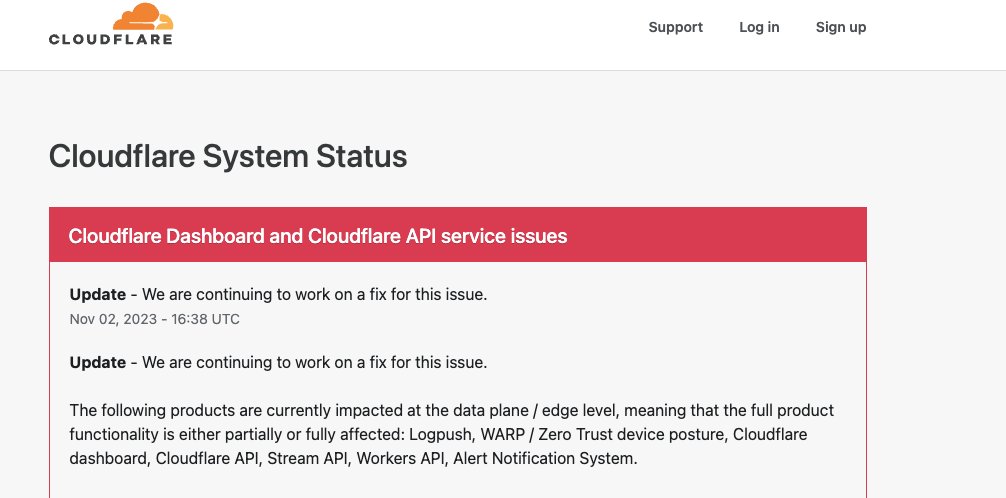Click the Cloudflare System Status heading
1006x498 pixels.
pyautogui.click(x=228, y=156)
